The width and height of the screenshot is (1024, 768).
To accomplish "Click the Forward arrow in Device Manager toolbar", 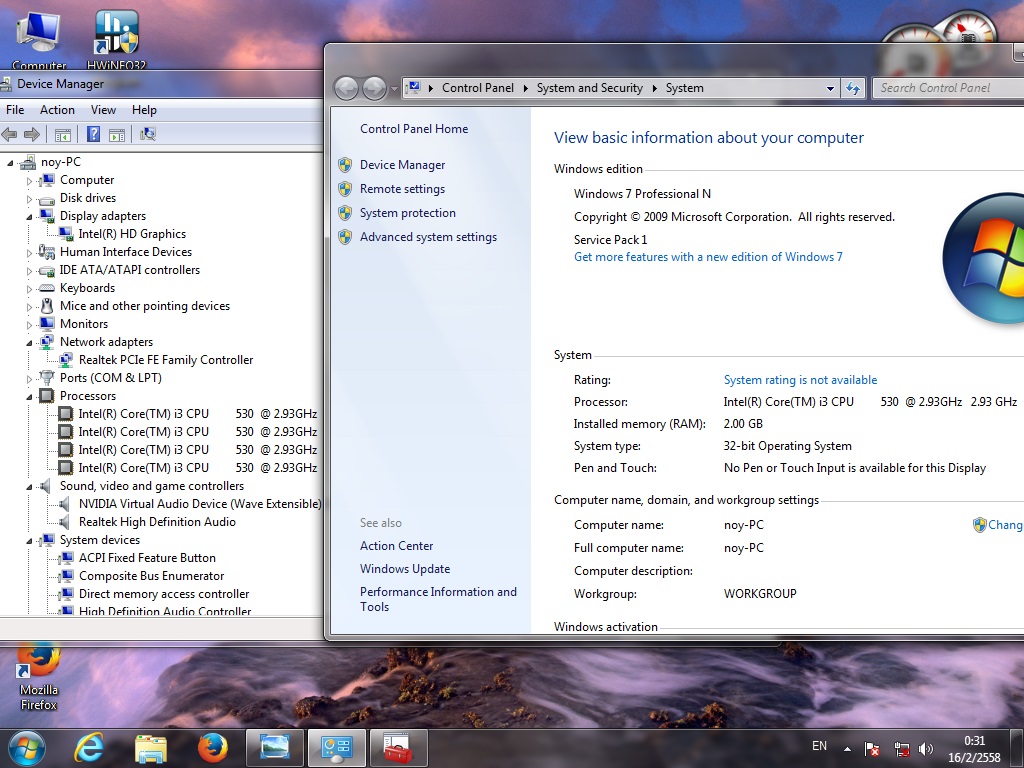I will (31, 135).
